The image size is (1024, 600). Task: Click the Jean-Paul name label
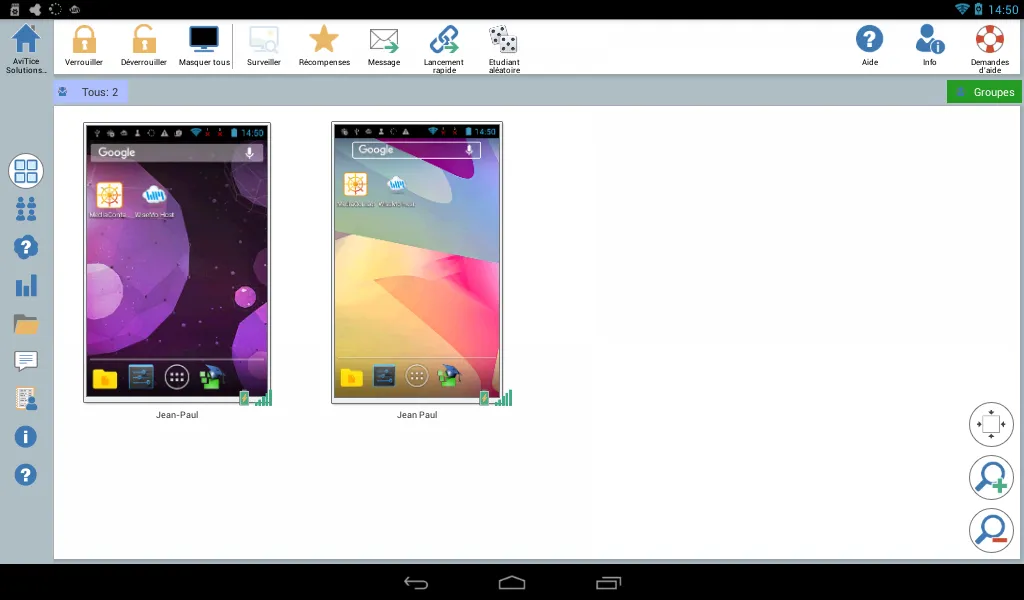pyautogui.click(x=177, y=415)
